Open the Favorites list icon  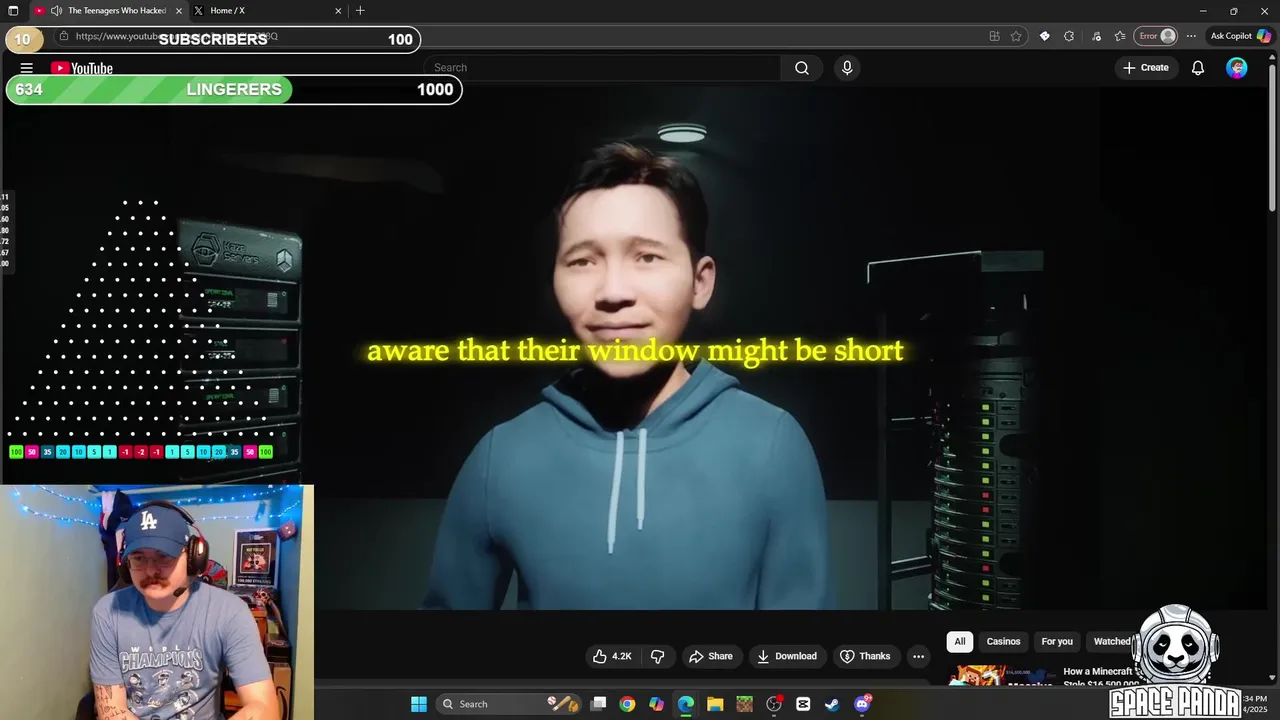[1120, 36]
